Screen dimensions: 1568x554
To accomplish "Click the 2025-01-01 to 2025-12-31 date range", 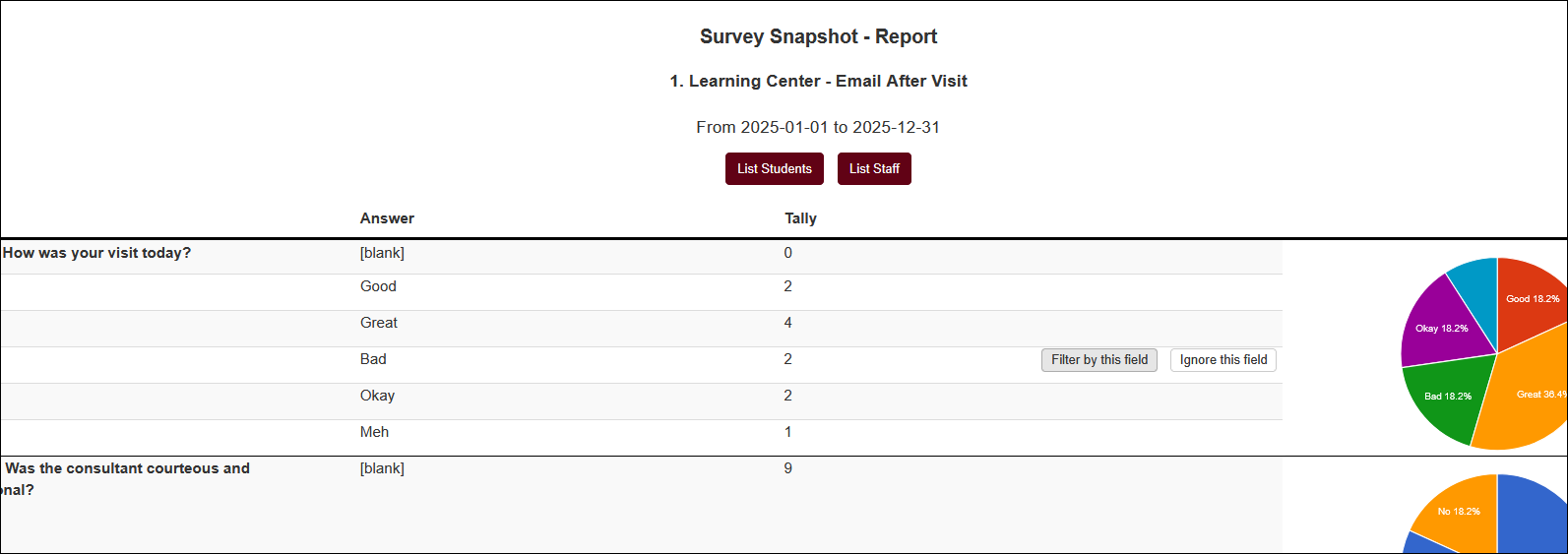I will click(817, 127).
